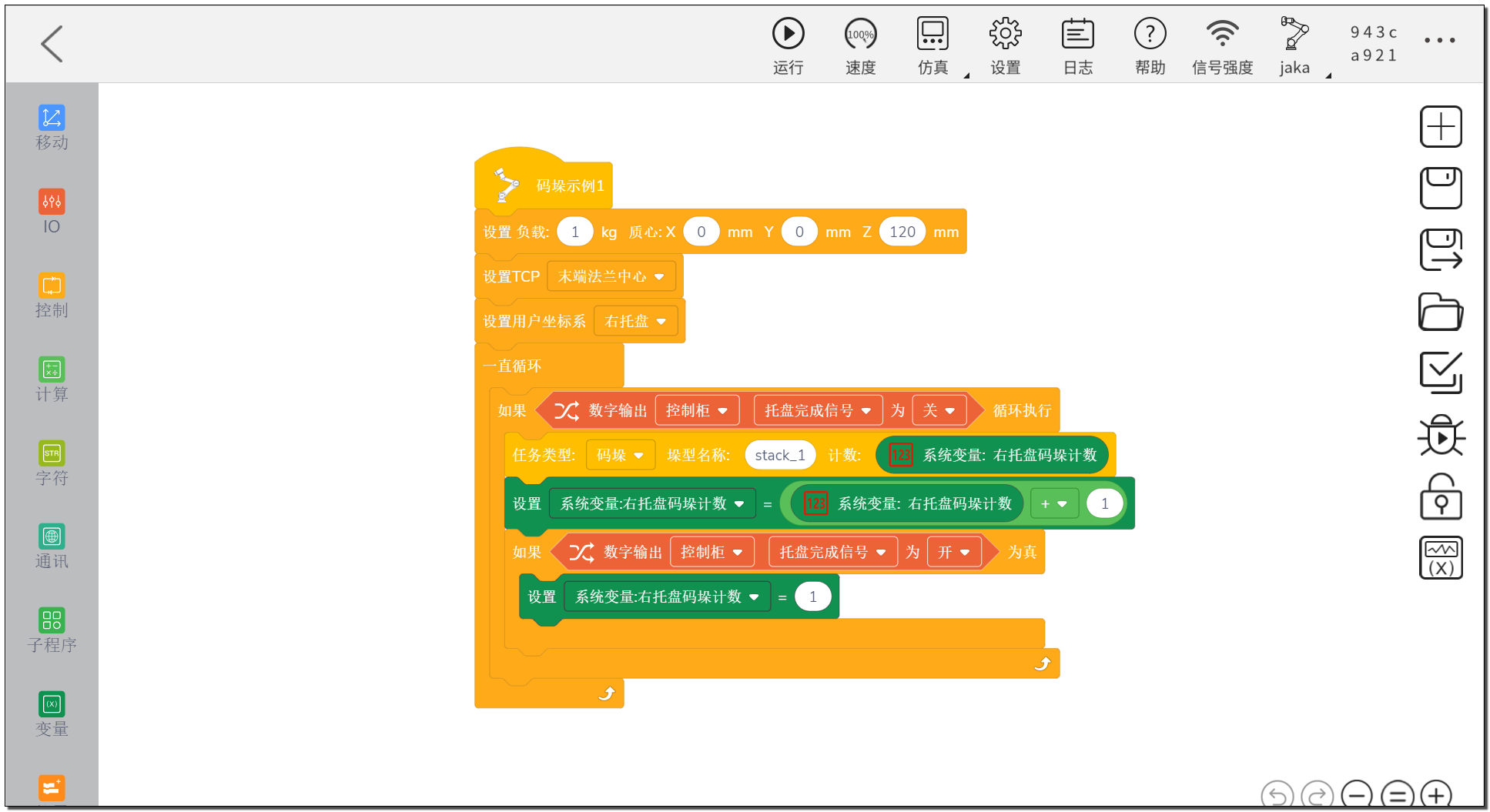
Task: Open the 子程序 subprogram category
Action: click(52, 630)
